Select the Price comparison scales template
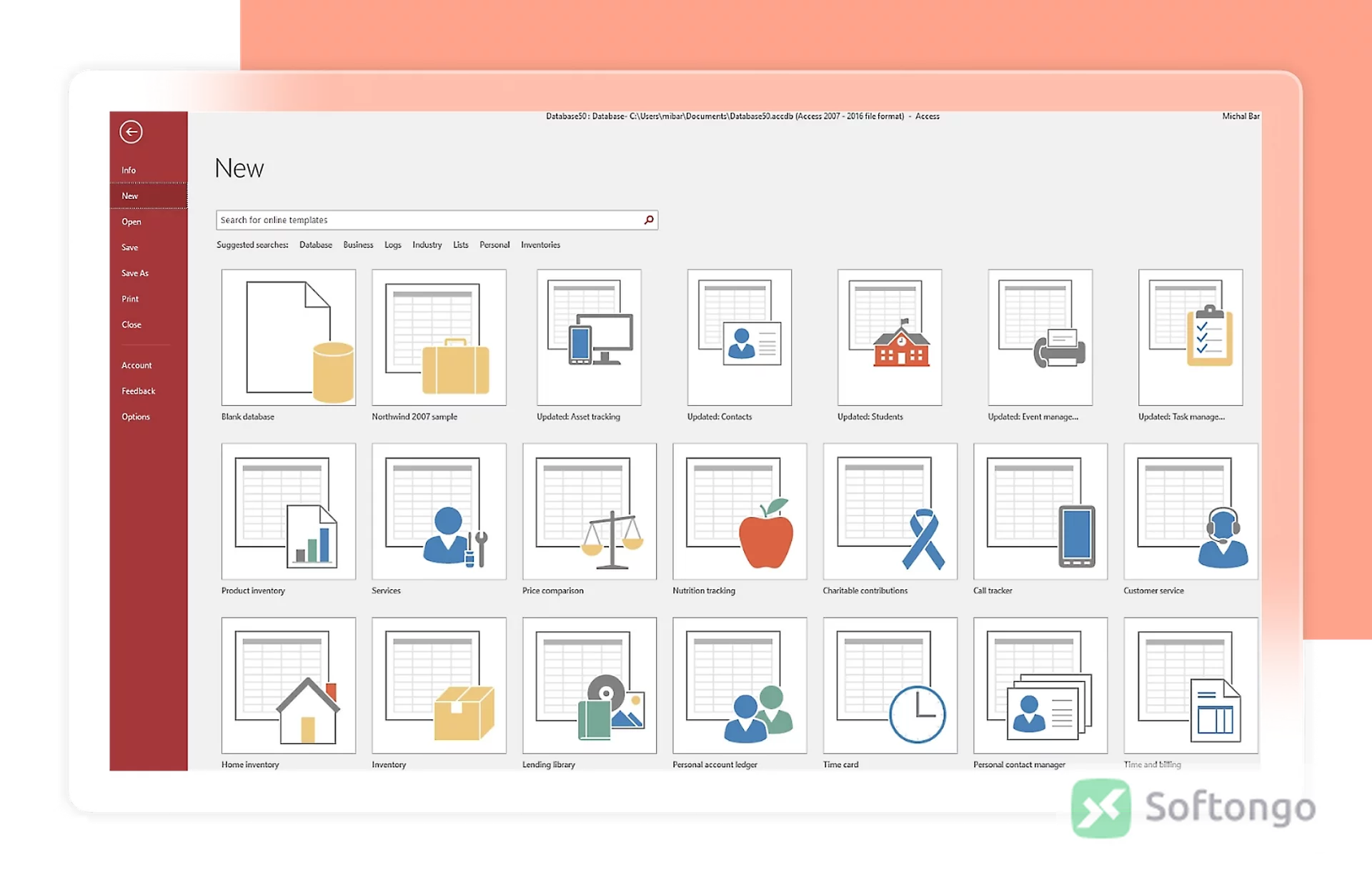 (x=590, y=511)
